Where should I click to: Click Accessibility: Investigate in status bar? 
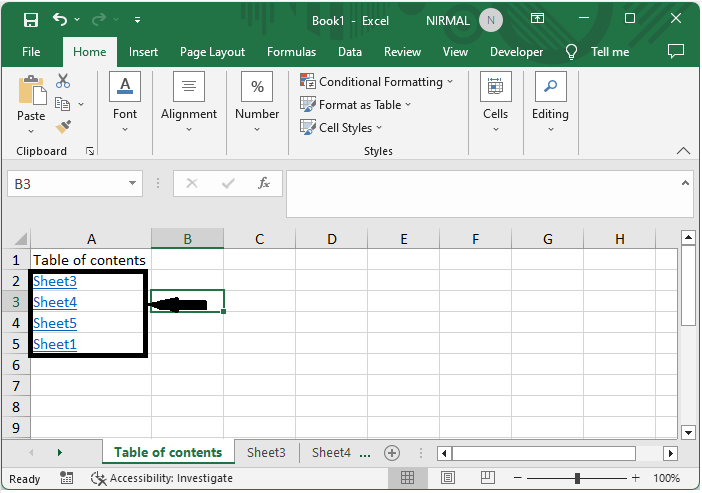pyautogui.click(x=163, y=478)
